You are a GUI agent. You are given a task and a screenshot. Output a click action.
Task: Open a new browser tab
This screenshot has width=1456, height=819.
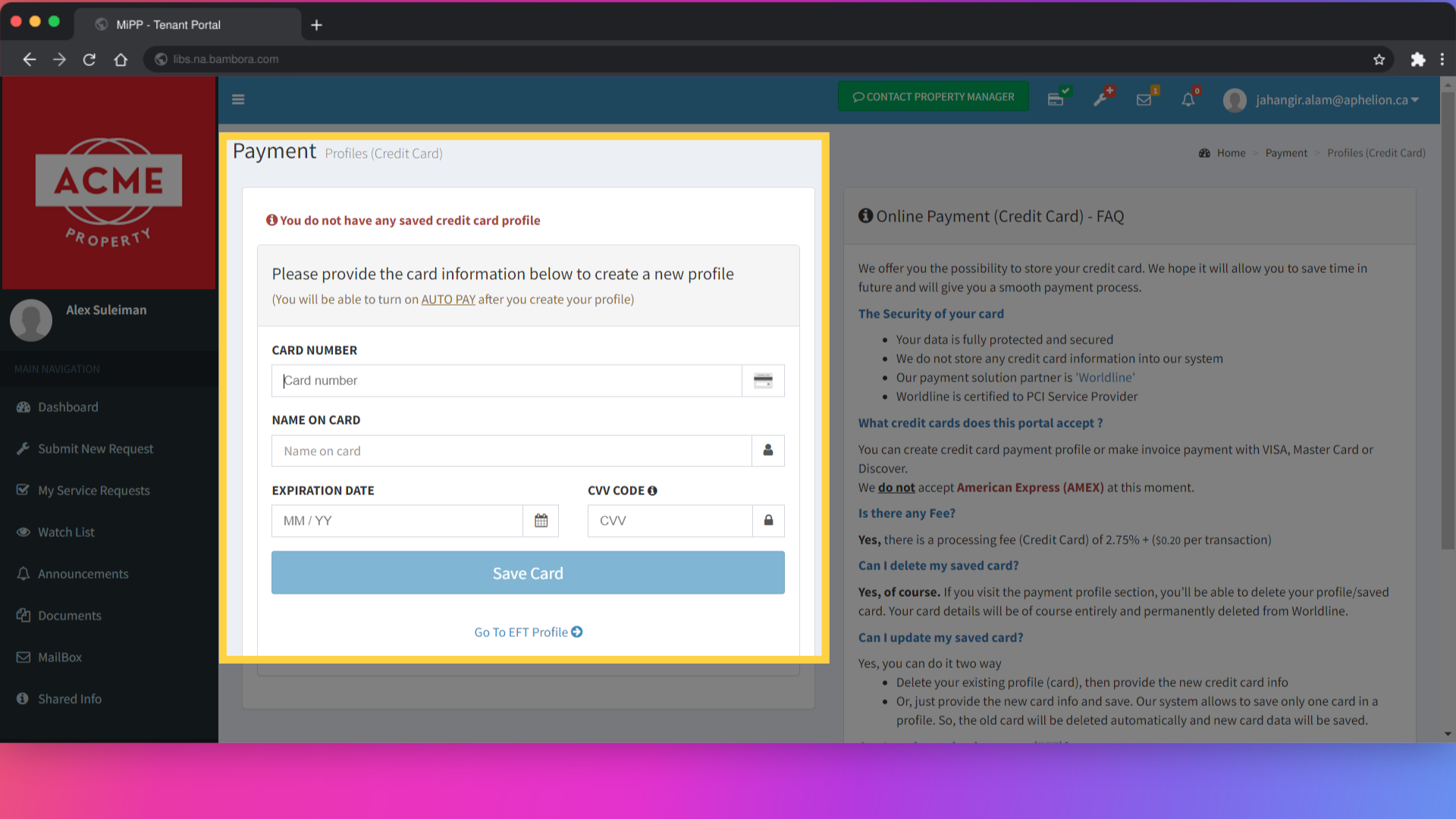(x=317, y=25)
